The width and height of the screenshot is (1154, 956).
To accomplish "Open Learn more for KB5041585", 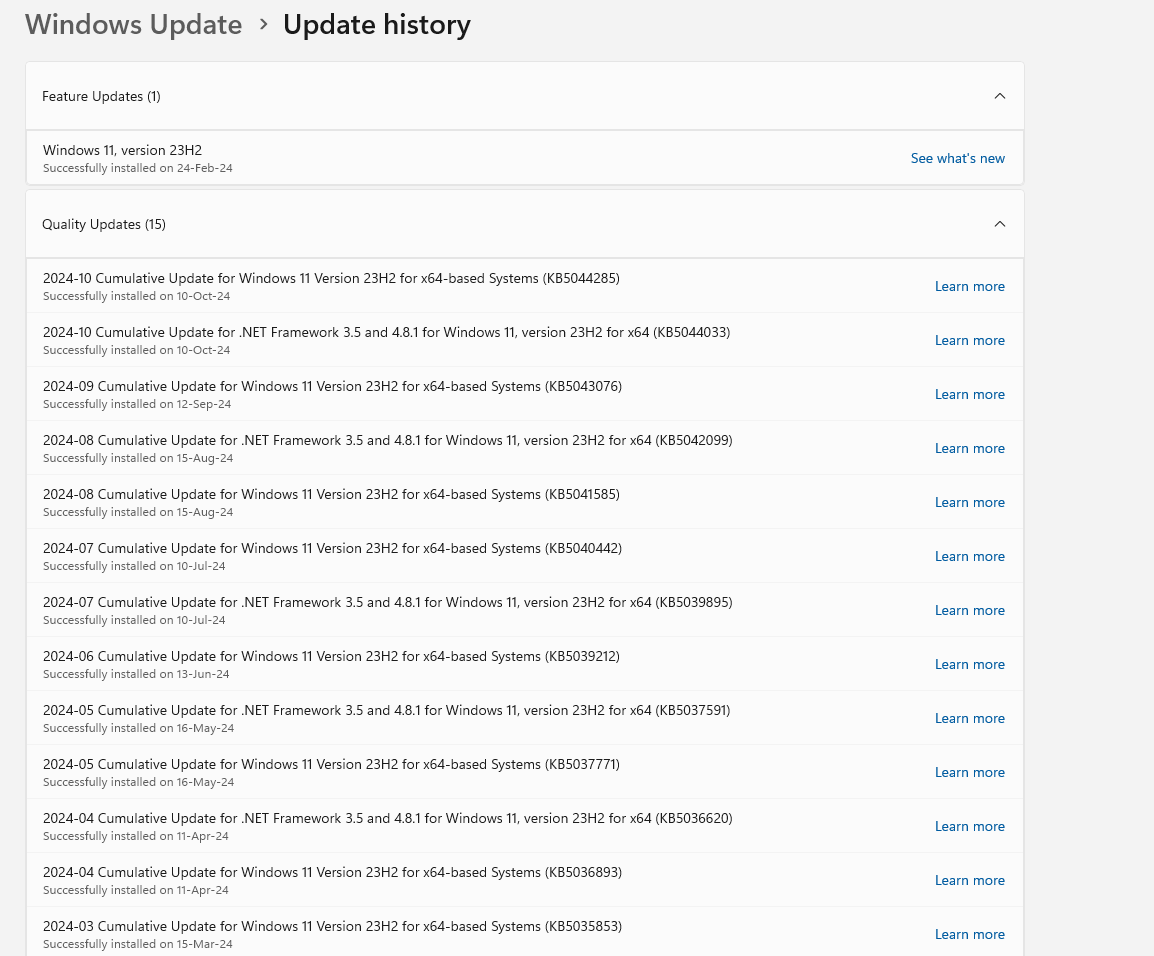I will point(969,502).
